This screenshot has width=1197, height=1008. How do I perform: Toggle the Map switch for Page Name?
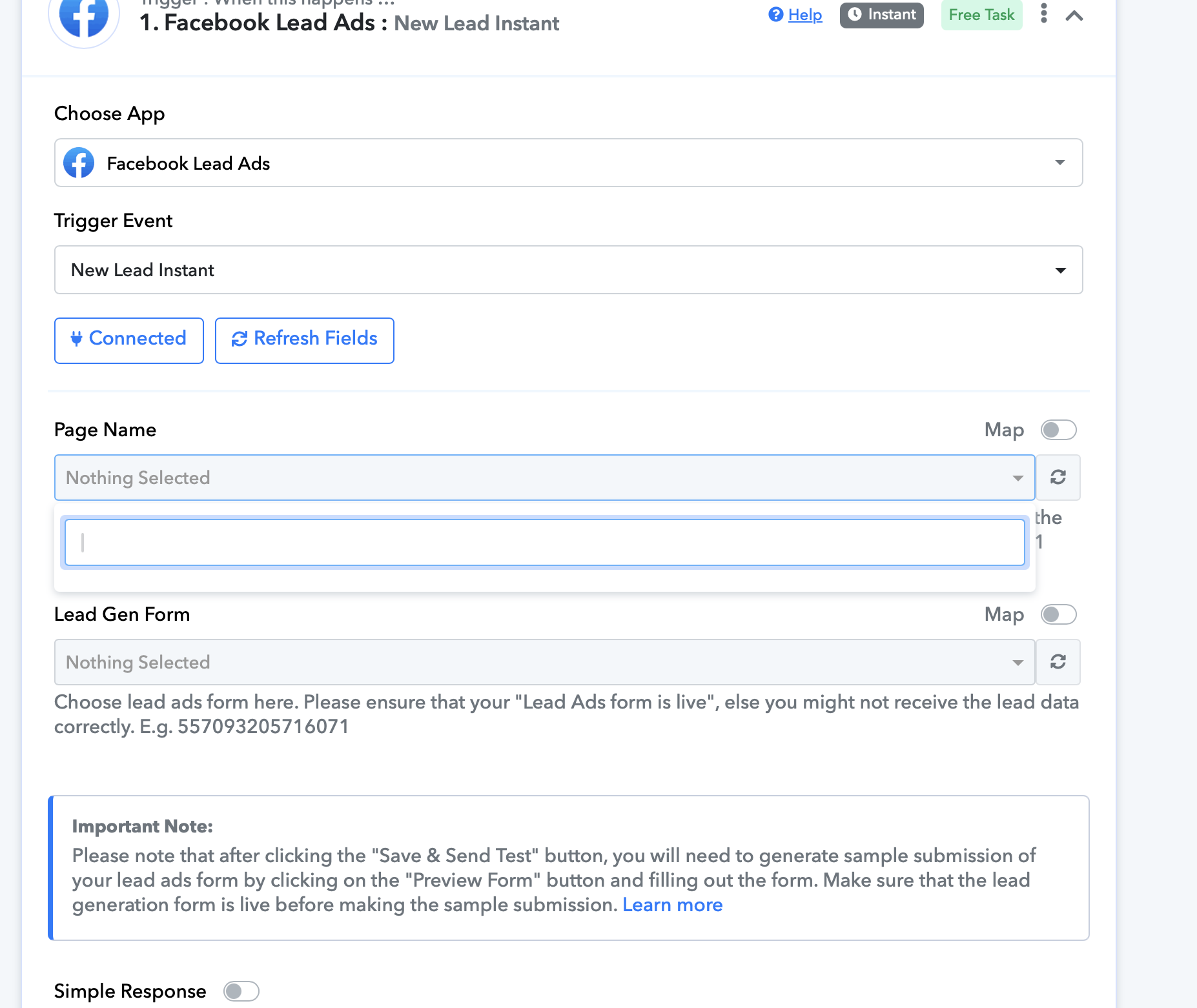point(1059,430)
